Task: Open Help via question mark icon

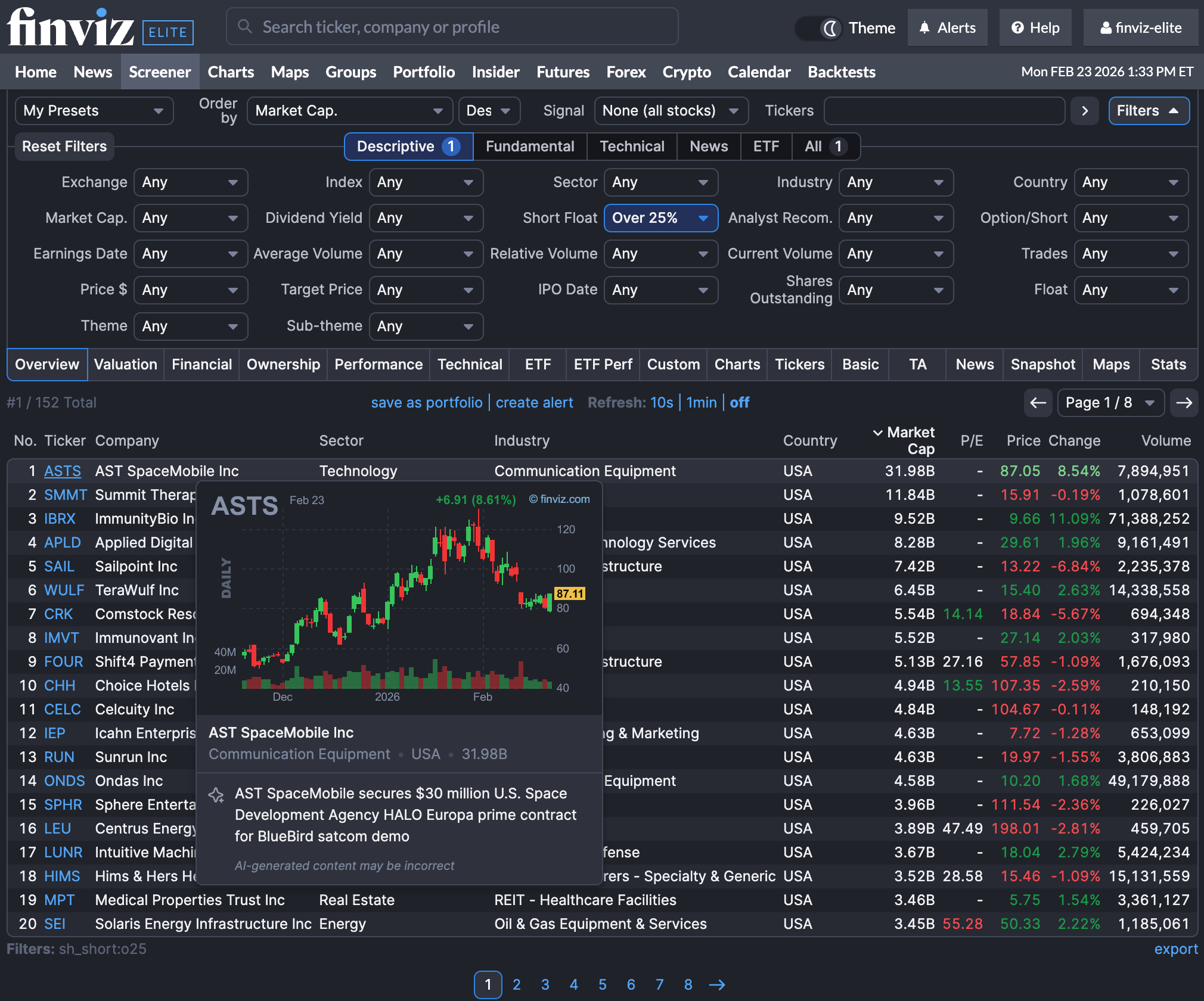Action: 1018,28
